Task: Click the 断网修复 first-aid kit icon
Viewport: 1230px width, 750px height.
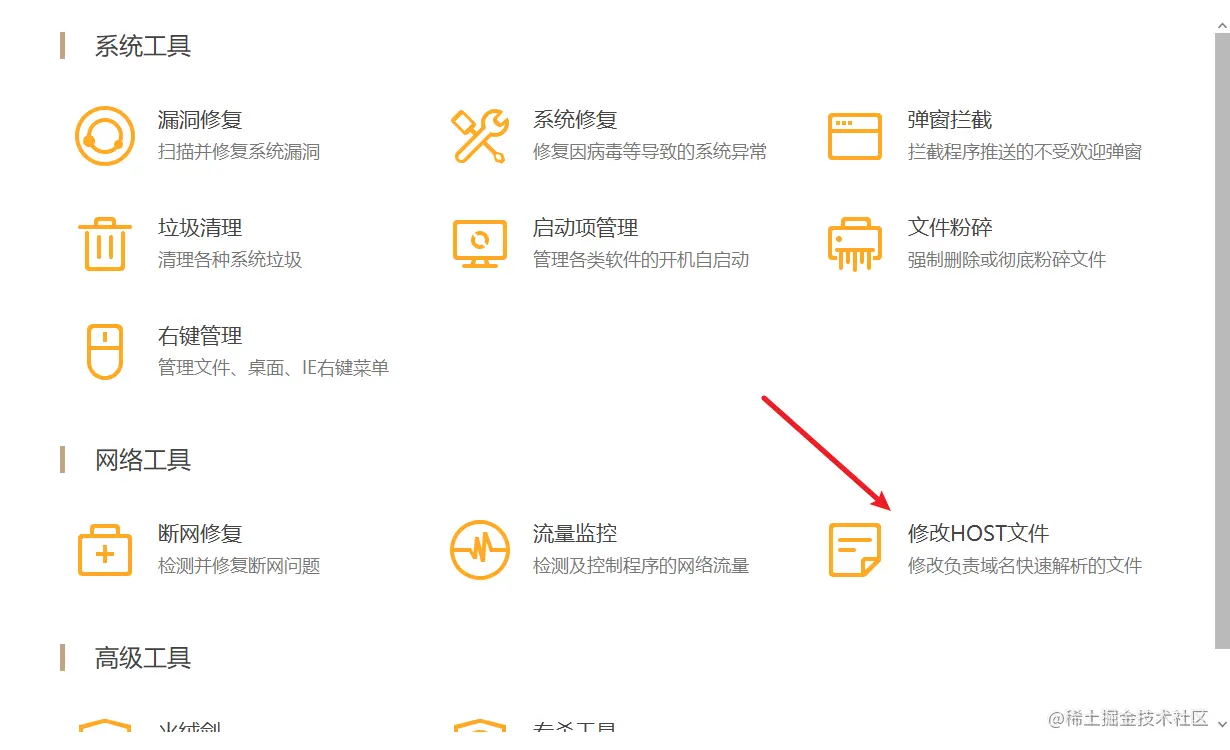Action: (x=105, y=550)
